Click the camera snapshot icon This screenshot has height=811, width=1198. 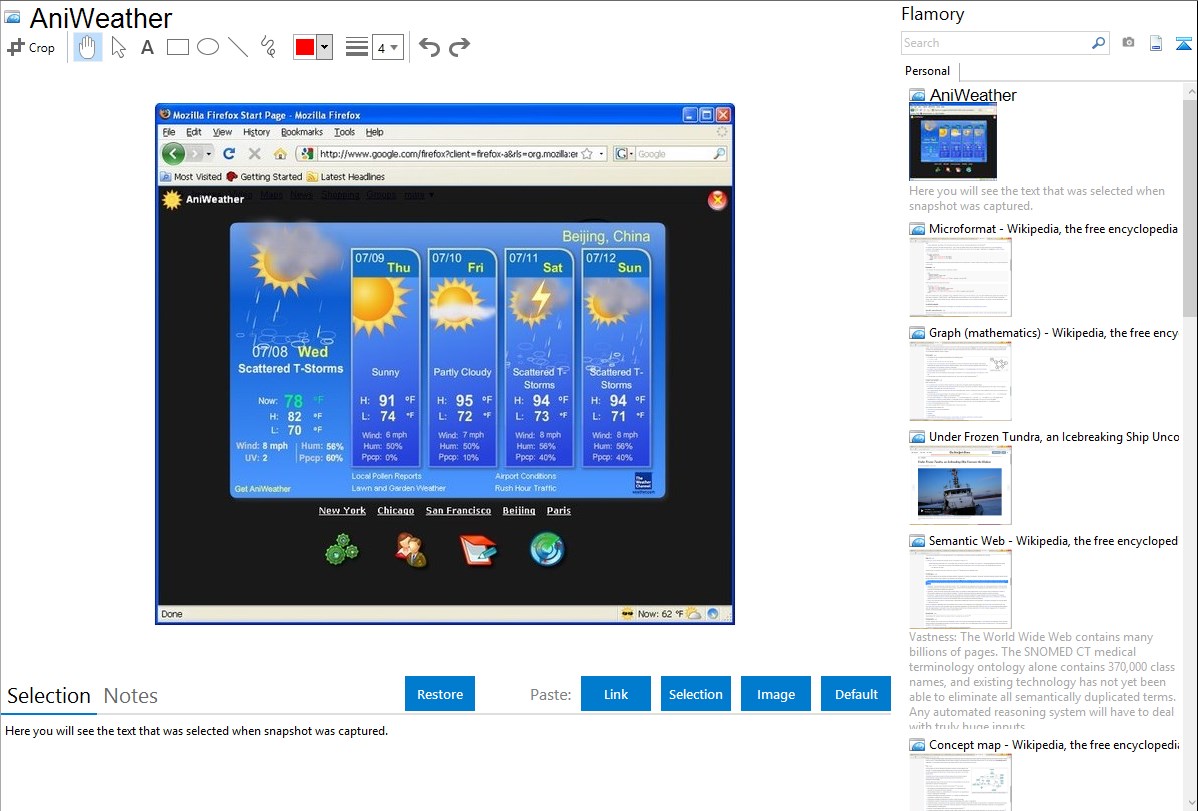[1128, 43]
